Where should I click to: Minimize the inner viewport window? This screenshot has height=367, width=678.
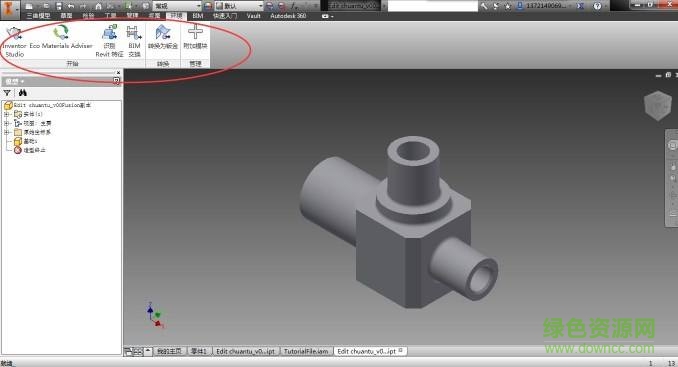point(658,76)
